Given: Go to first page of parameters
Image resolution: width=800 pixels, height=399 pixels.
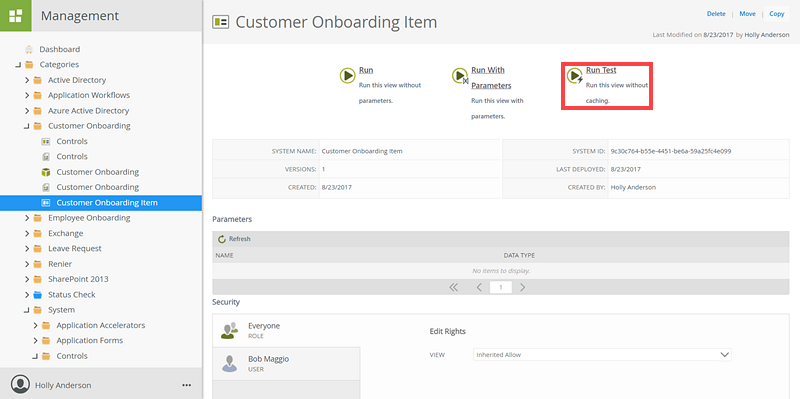Looking at the screenshot, I should (454, 287).
